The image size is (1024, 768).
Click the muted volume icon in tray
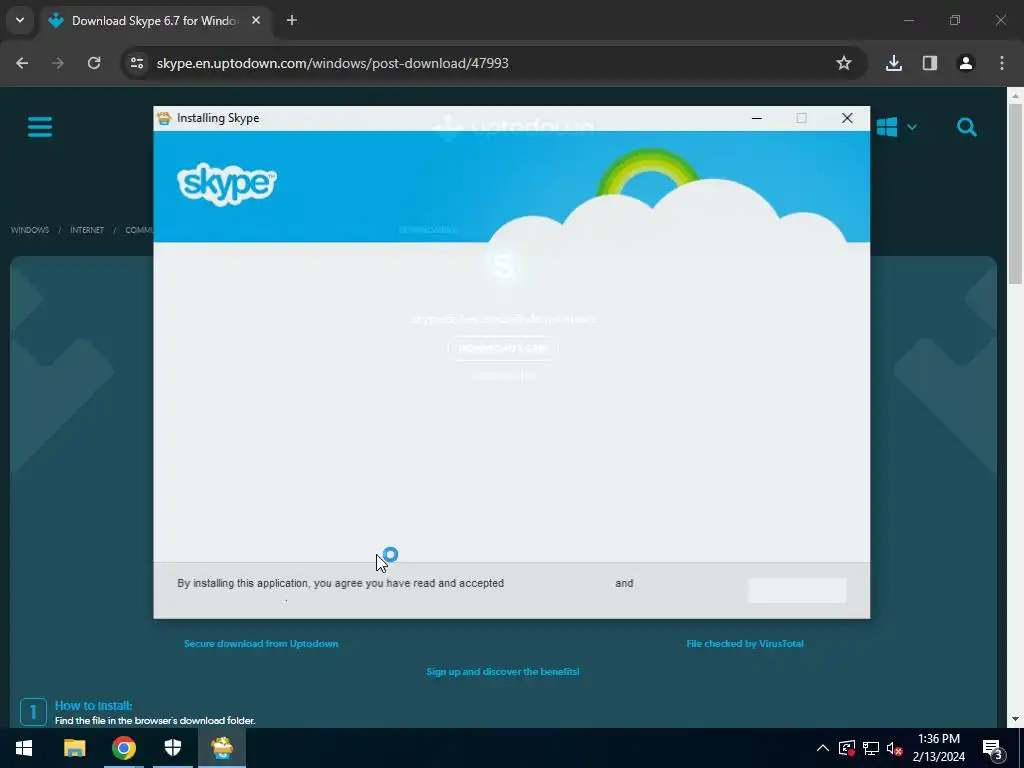coord(895,748)
